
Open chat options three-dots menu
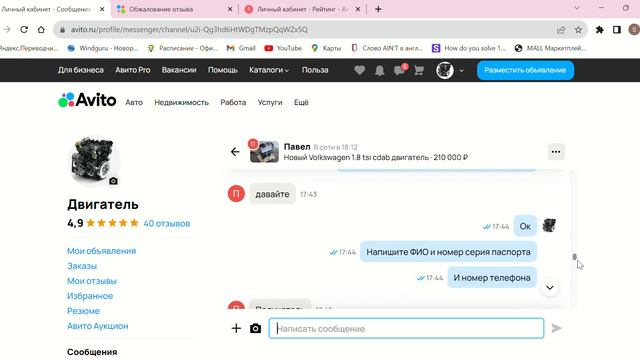click(x=556, y=152)
